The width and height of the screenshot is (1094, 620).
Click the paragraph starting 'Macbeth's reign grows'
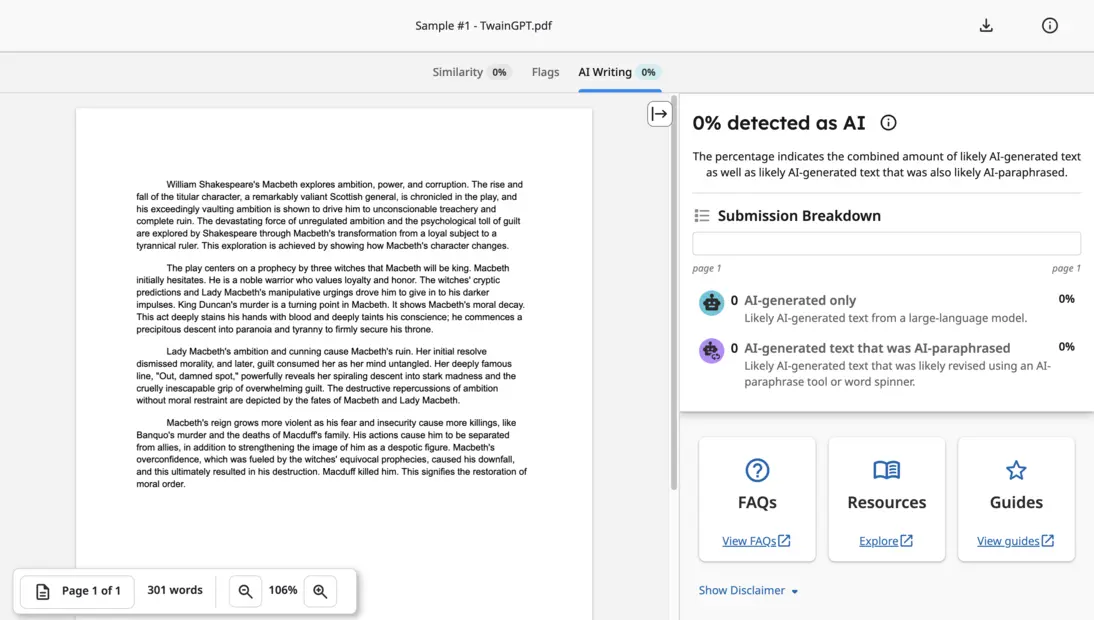331,453
